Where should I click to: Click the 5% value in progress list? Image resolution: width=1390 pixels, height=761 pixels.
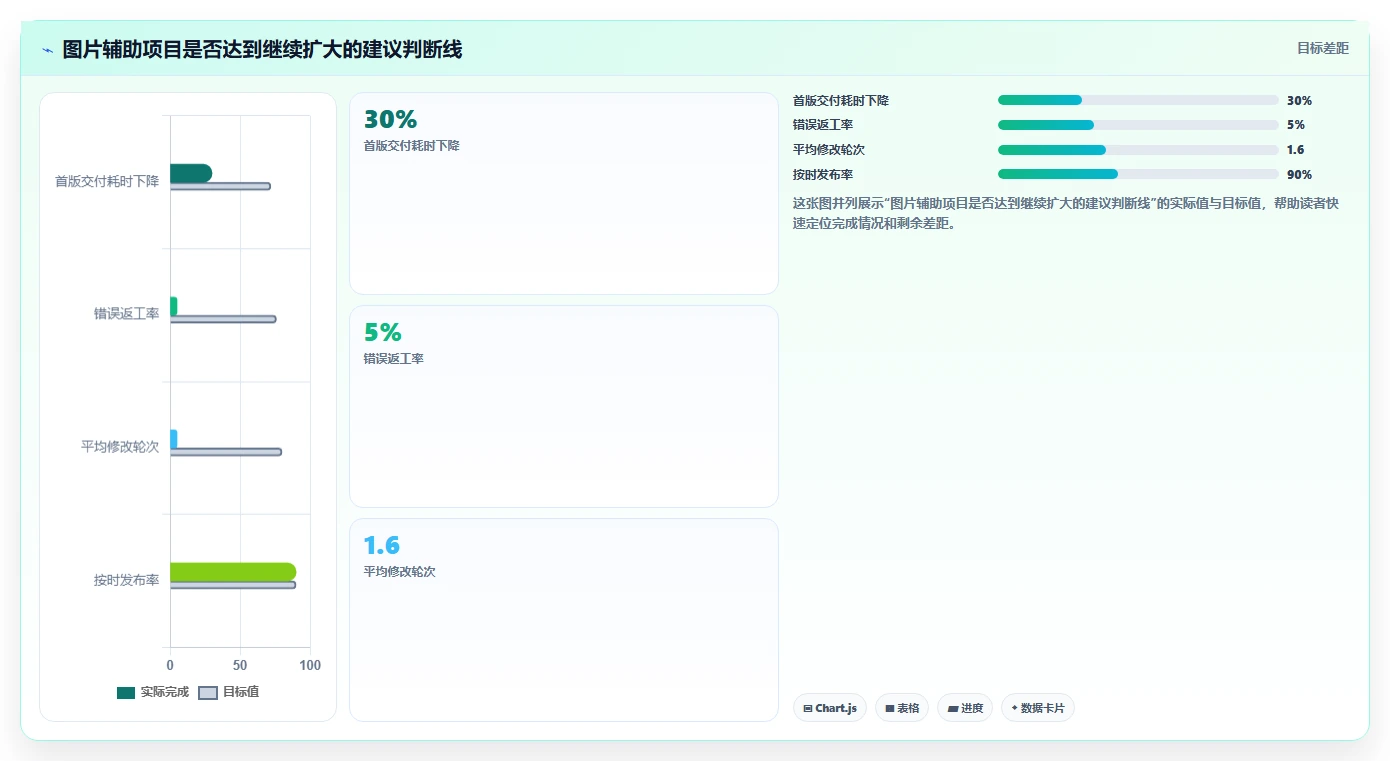(x=1296, y=125)
